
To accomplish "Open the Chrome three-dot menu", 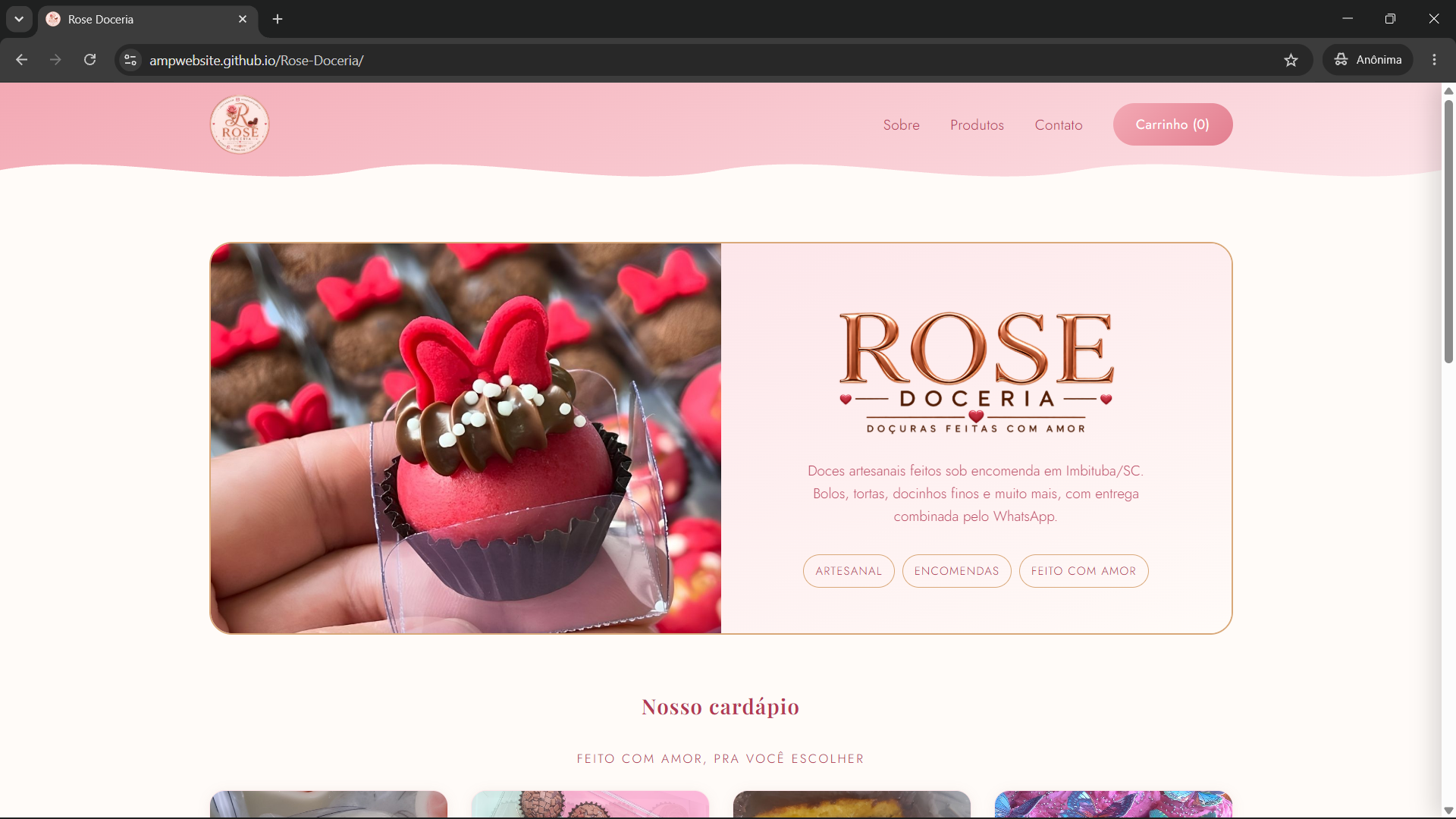I will tap(1434, 60).
